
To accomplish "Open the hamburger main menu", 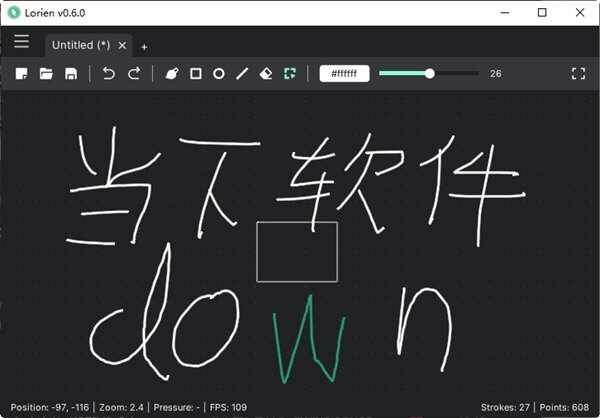I will click(x=21, y=42).
